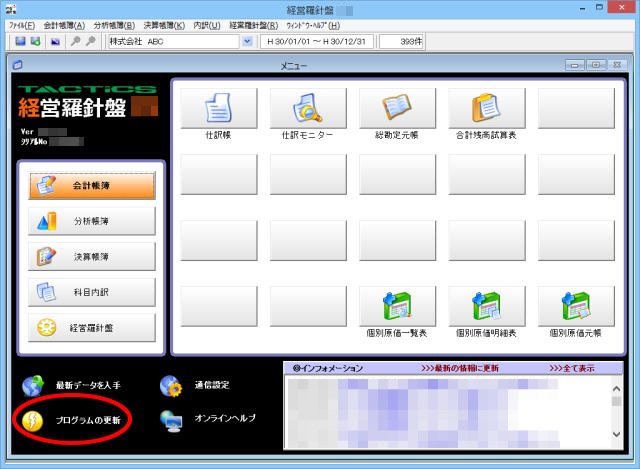Click information panel scroll down arrow

click(x=617, y=434)
